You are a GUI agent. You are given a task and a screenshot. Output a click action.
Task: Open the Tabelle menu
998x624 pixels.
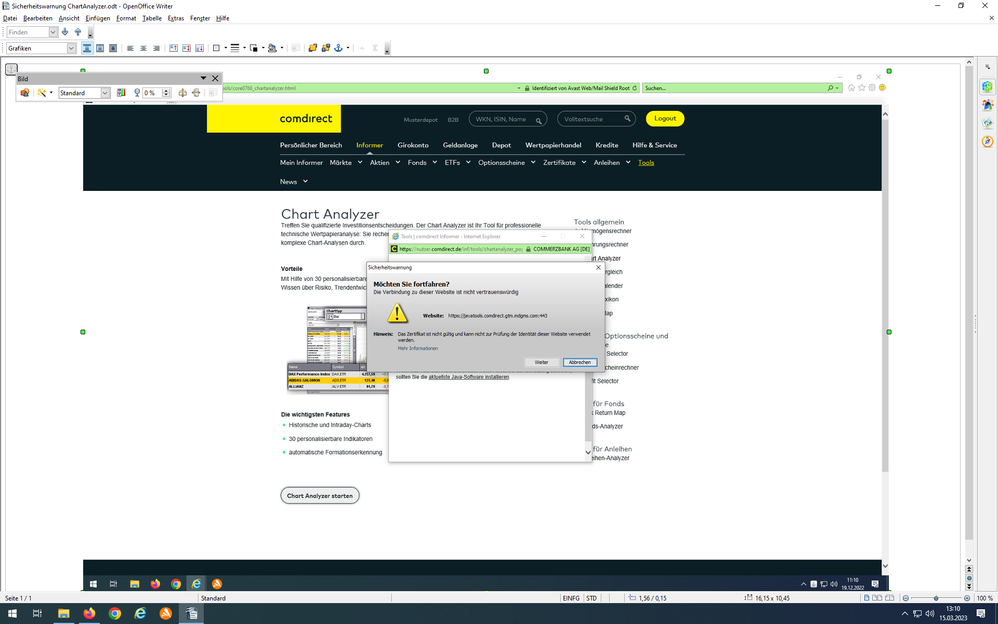pyautogui.click(x=151, y=18)
